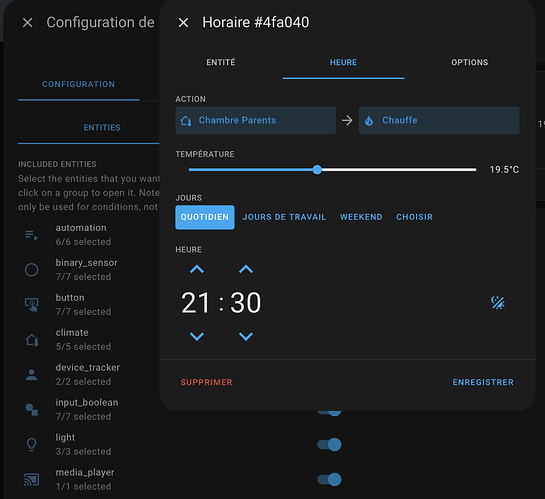
Task: Click the button group icon
Action: click(x=32, y=304)
